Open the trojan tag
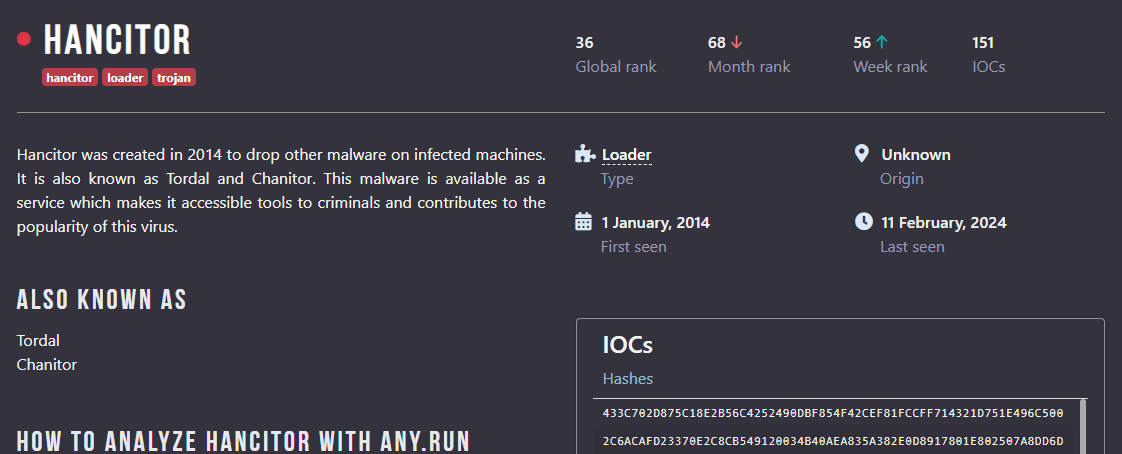This screenshot has height=454, width=1122. click(174, 77)
